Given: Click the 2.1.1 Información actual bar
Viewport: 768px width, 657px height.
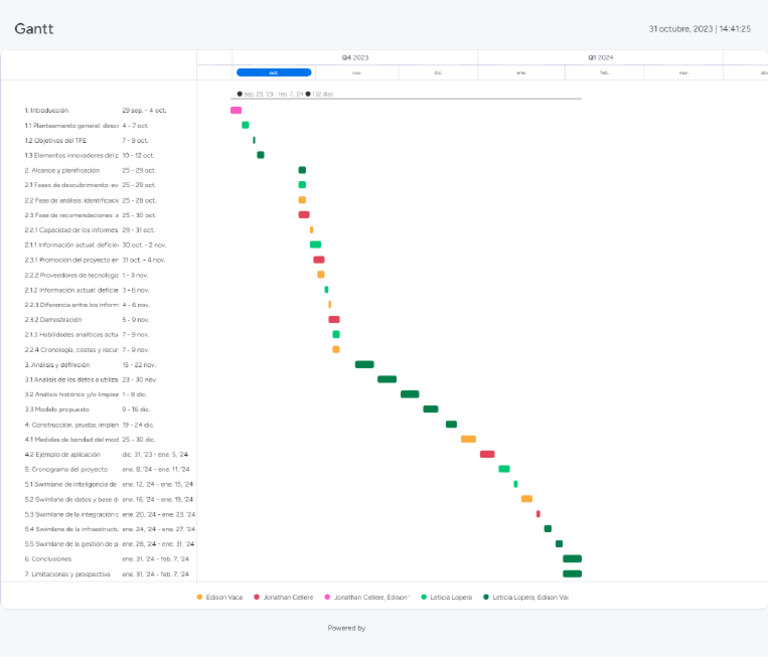Looking at the screenshot, I should pos(315,244).
